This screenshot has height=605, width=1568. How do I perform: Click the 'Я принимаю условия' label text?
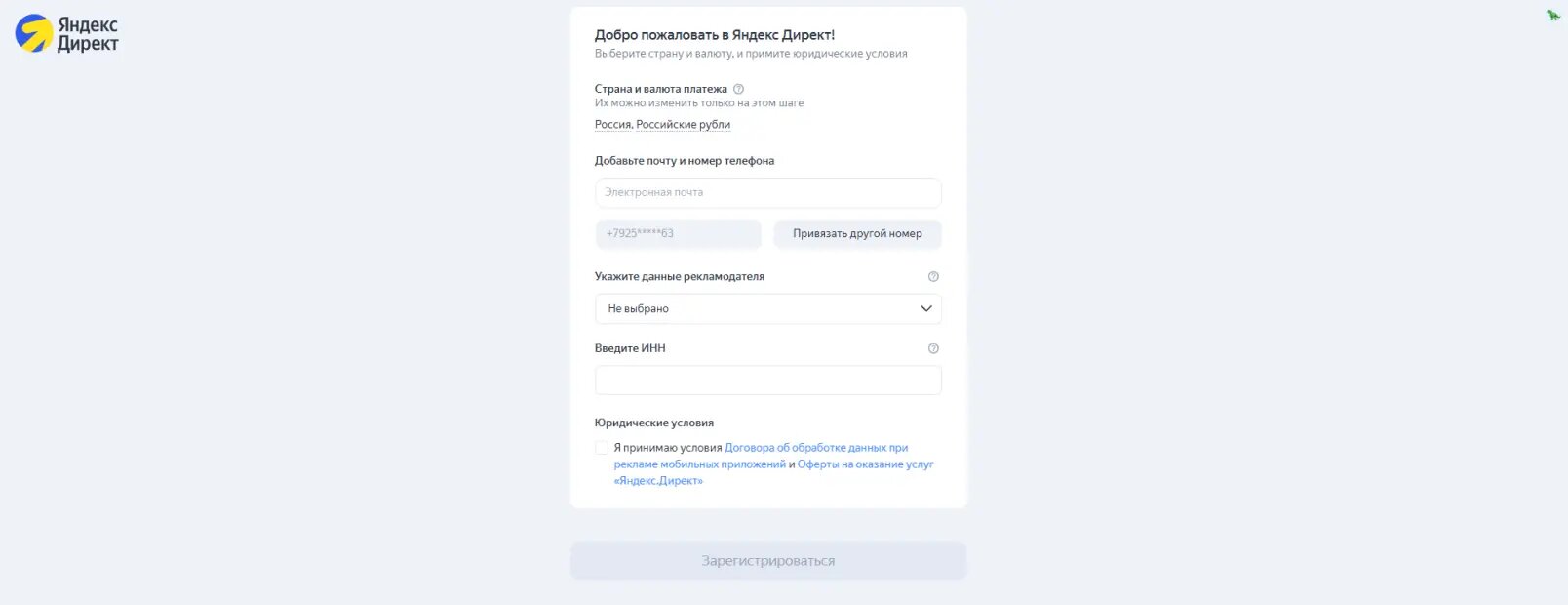[668, 448]
